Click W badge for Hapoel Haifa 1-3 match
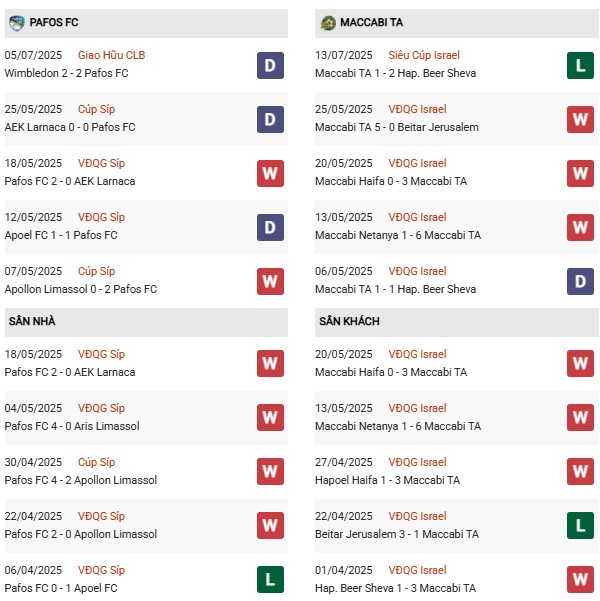 click(x=580, y=471)
